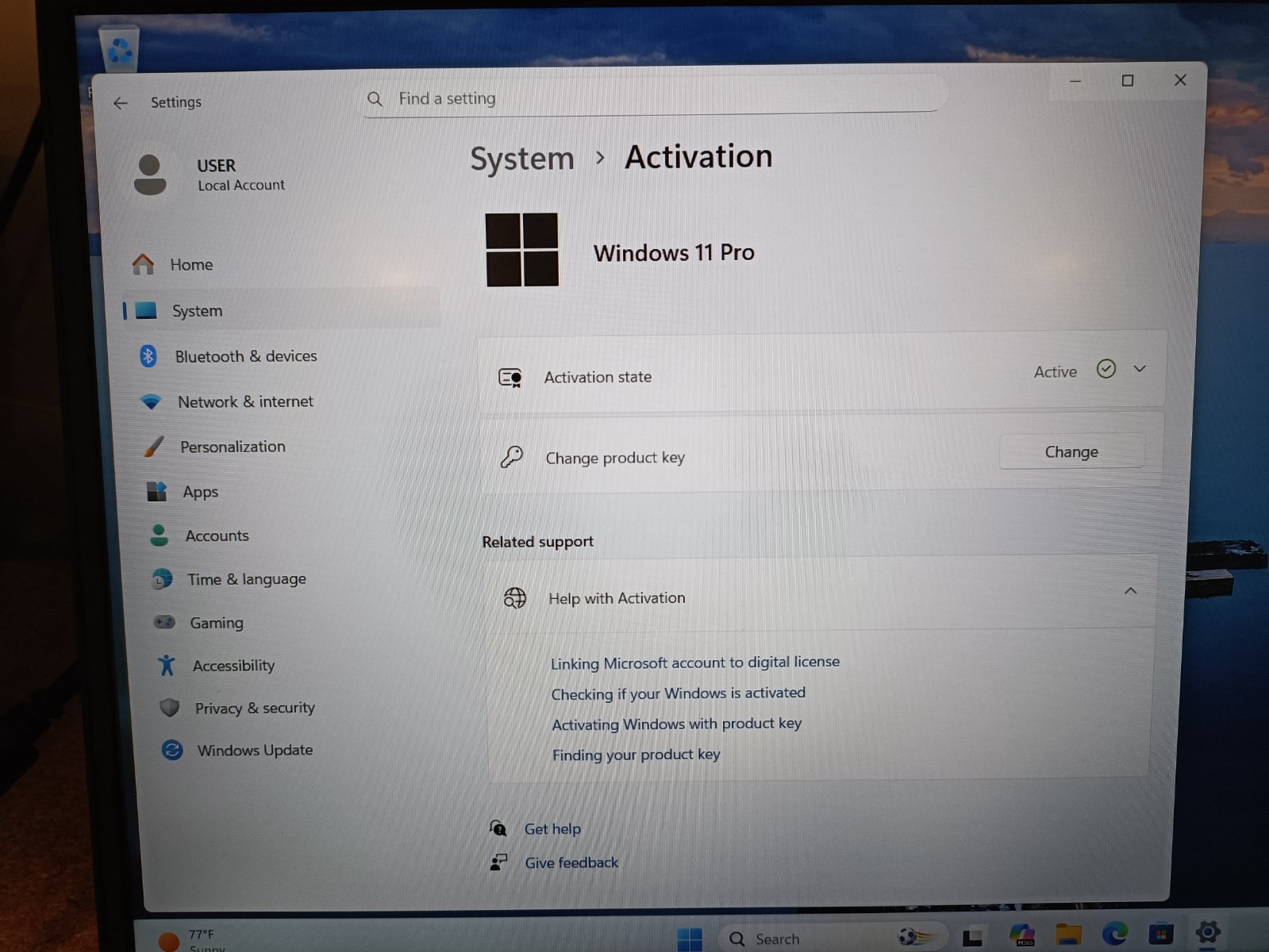
Task: Click the Bluetooth icon in sidebar
Action: [148, 356]
